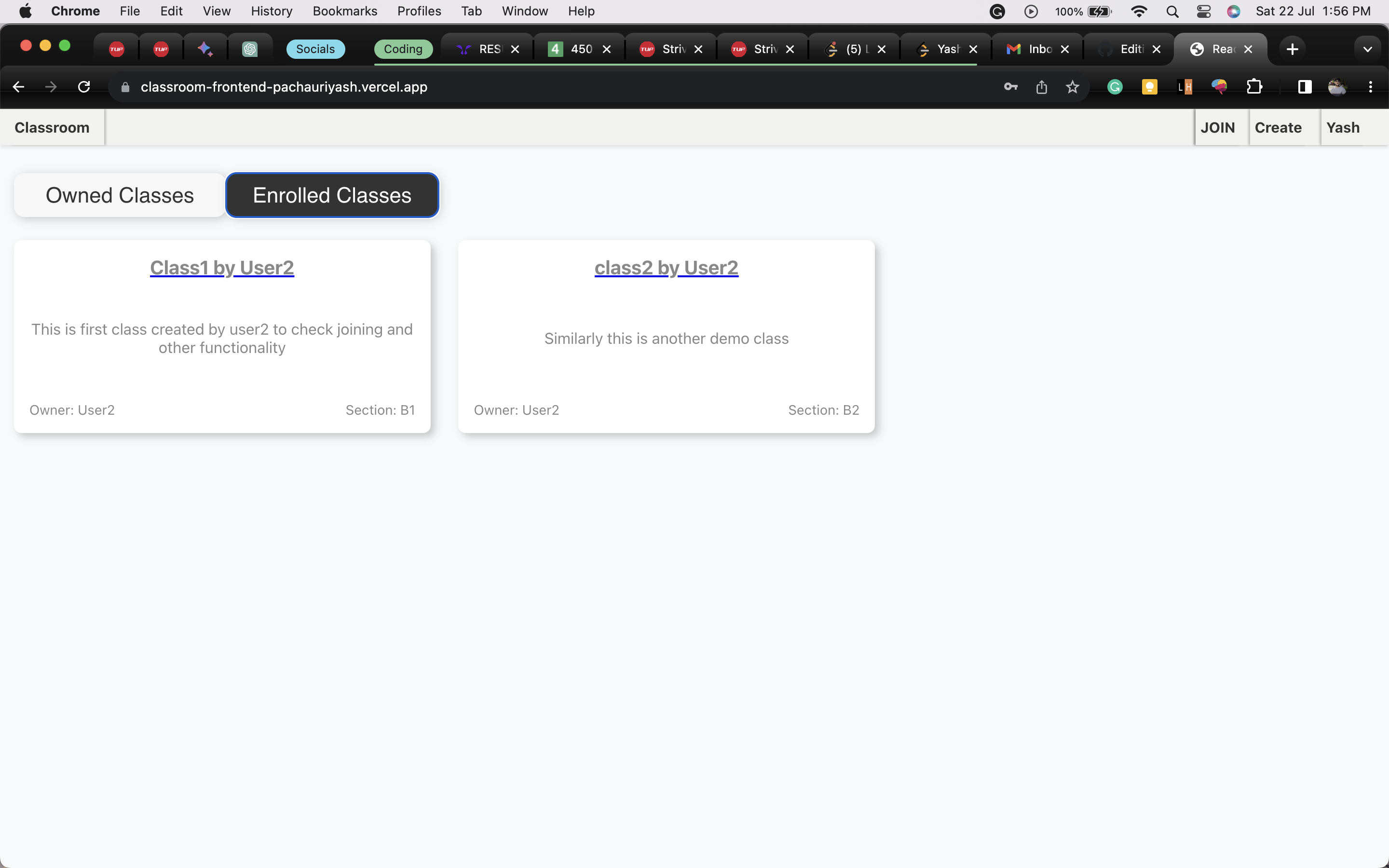Click the address bar URL field

tap(284, 87)
